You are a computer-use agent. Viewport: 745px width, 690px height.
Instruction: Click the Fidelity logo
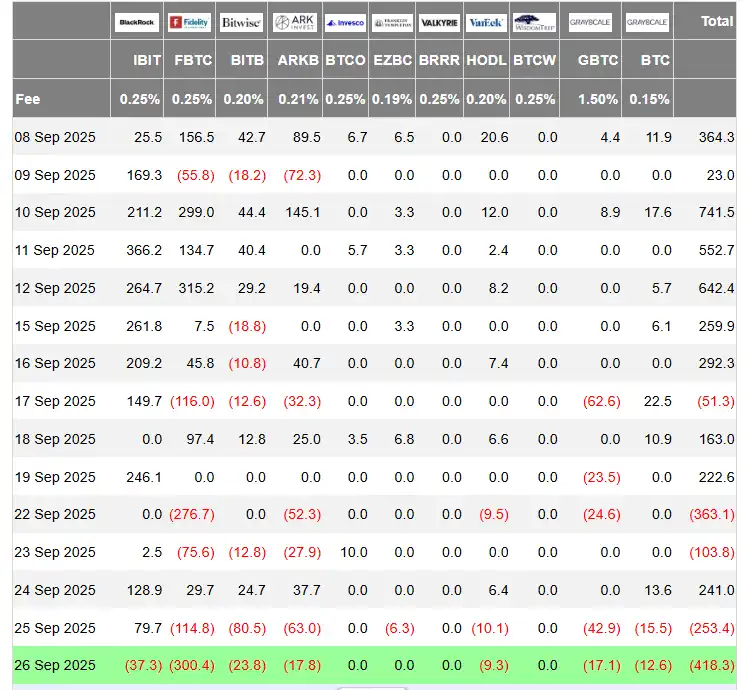[x=190, y=21]
